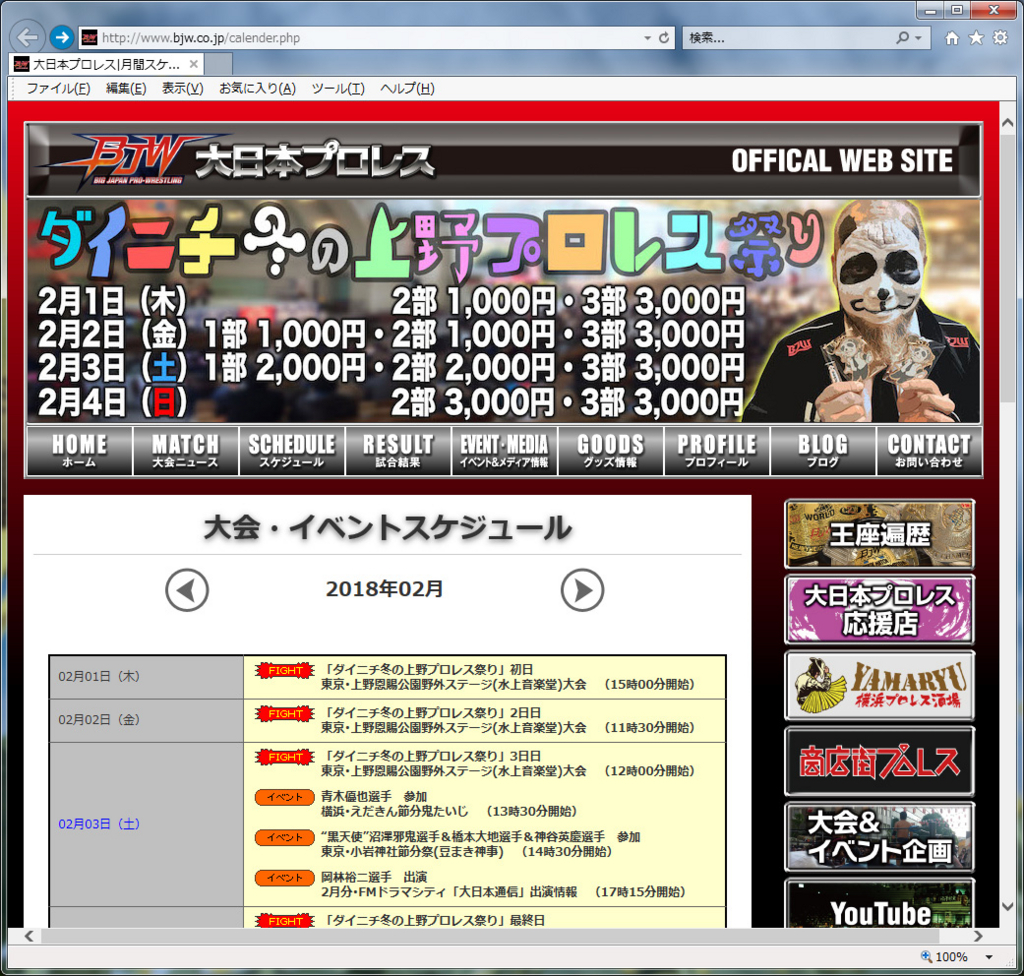The width and height of the screenshot is (1024, 976).
Task: Open 大会&イベント企画 sidebar banner
Action: [x=879, y=838]
